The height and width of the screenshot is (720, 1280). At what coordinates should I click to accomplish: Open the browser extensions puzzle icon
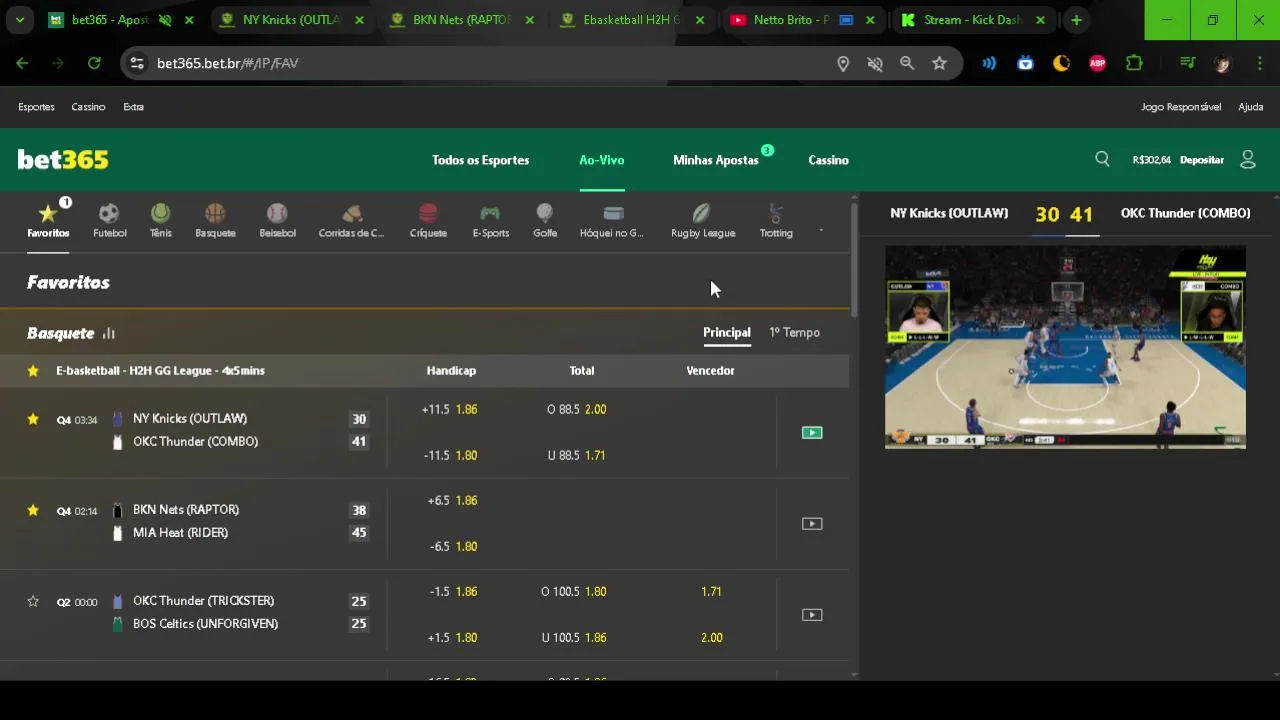click(1134, 63)
